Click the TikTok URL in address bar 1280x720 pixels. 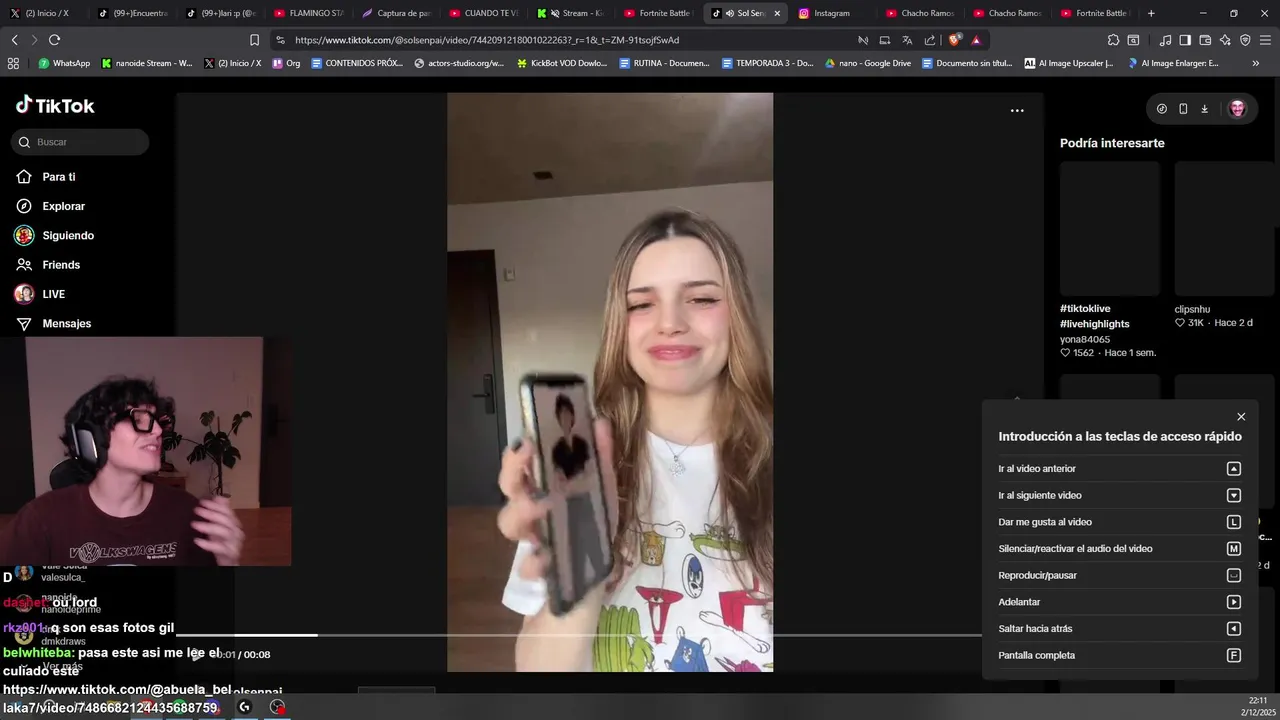pyautogui.click(x=487, y=40)
